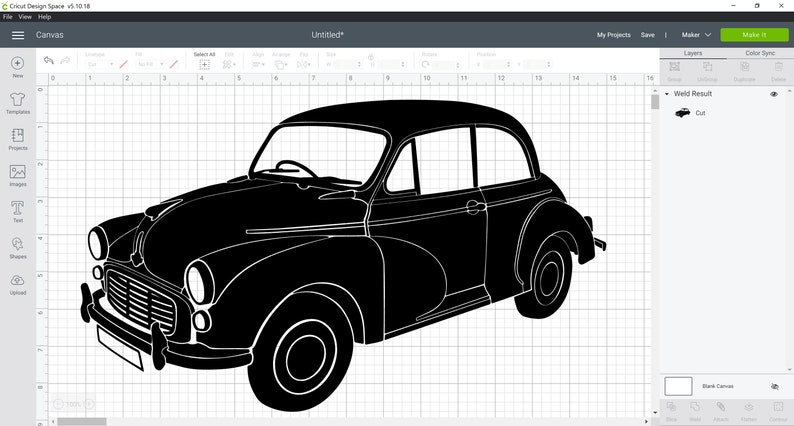This screenshot has height=426, width=794.
Task: Switch to the Color Sync tab
Action: pos(760,53)
